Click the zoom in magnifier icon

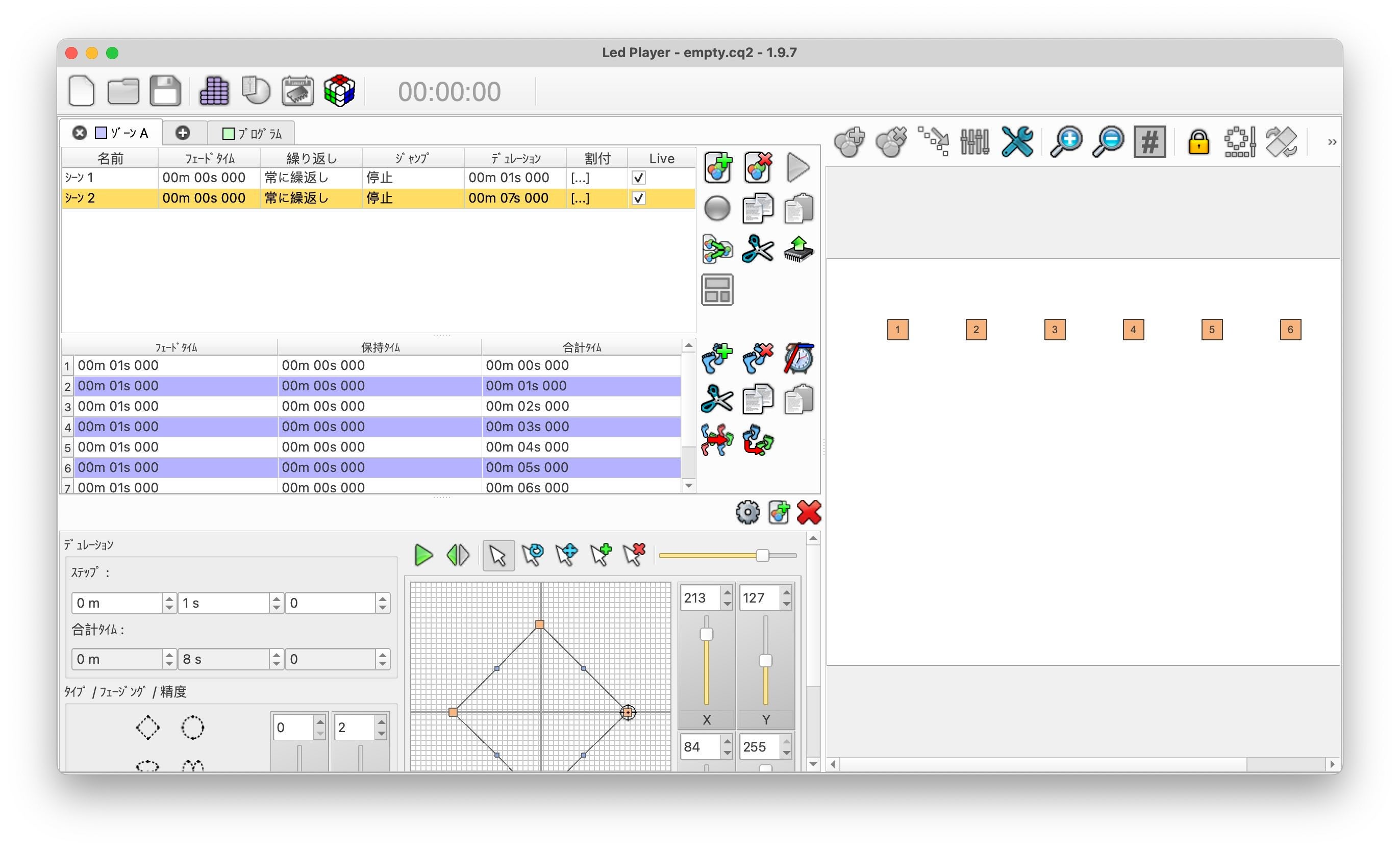click(1065, 141)
